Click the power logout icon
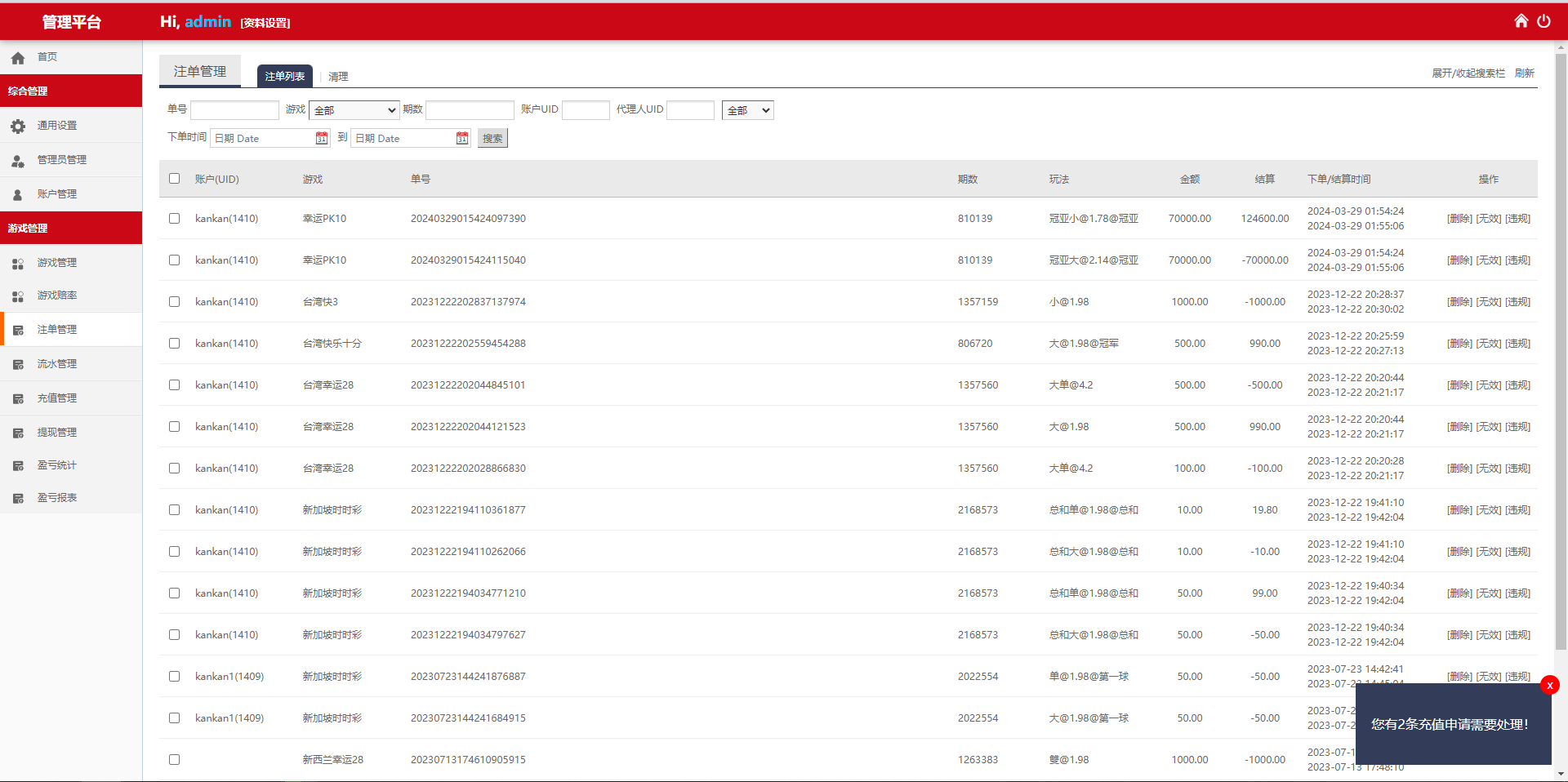This screenshot has width=1568, height=782. click(1543, 21)
